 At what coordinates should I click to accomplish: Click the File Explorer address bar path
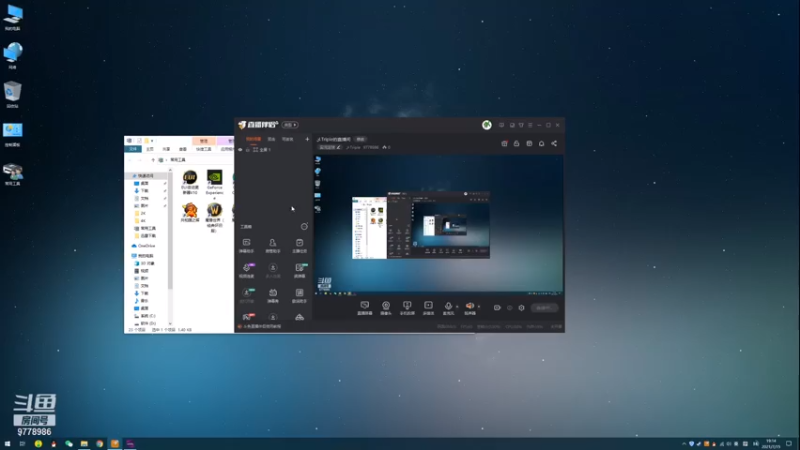178,160
